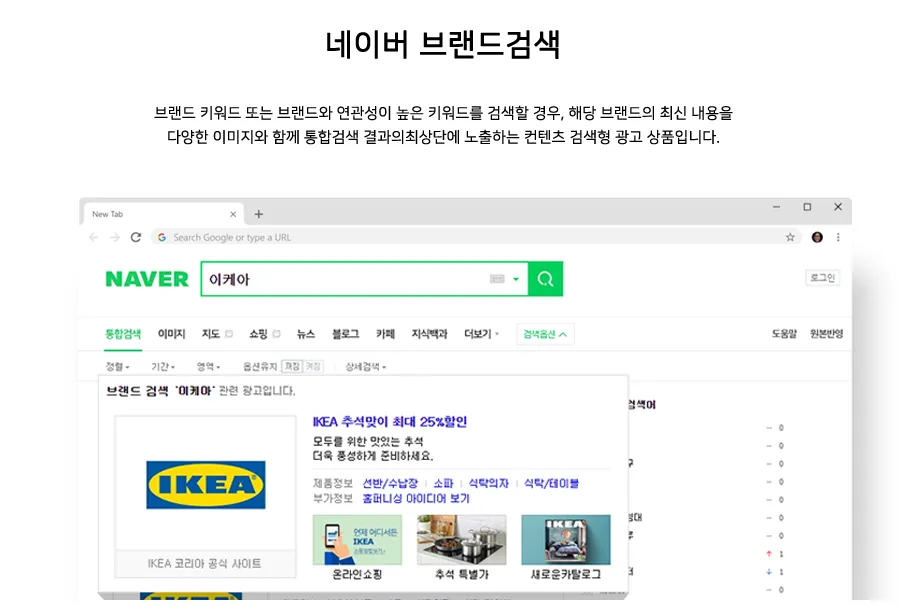This screenshot has width=920, height=613.
Task: Maximize the browser window
Action: 807,206
